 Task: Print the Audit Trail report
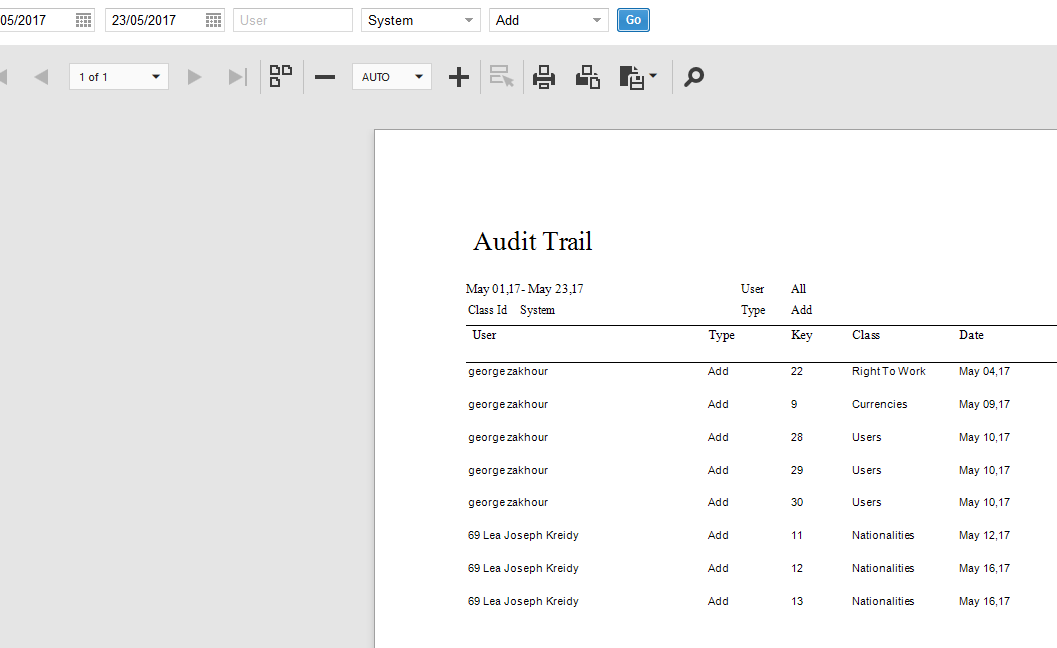[544, 77]
